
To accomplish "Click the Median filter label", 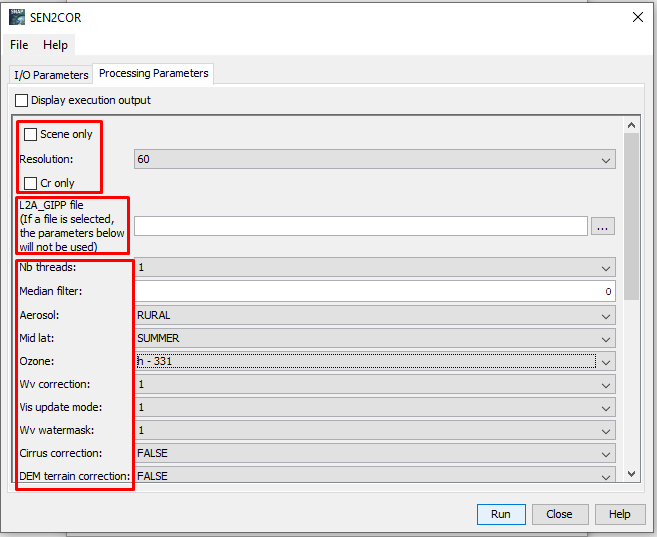I will pos(51,291).
